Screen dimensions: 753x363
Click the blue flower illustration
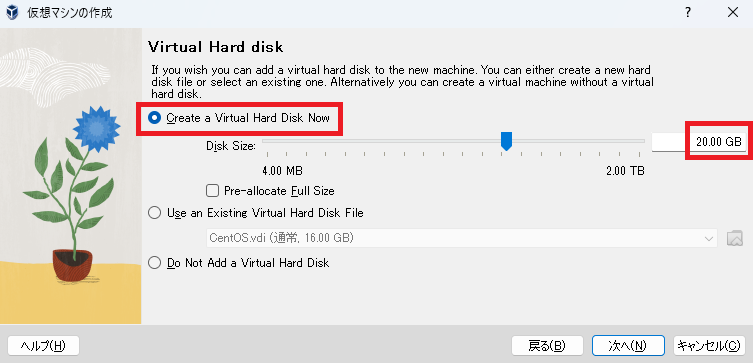click(x=96, y=129)
